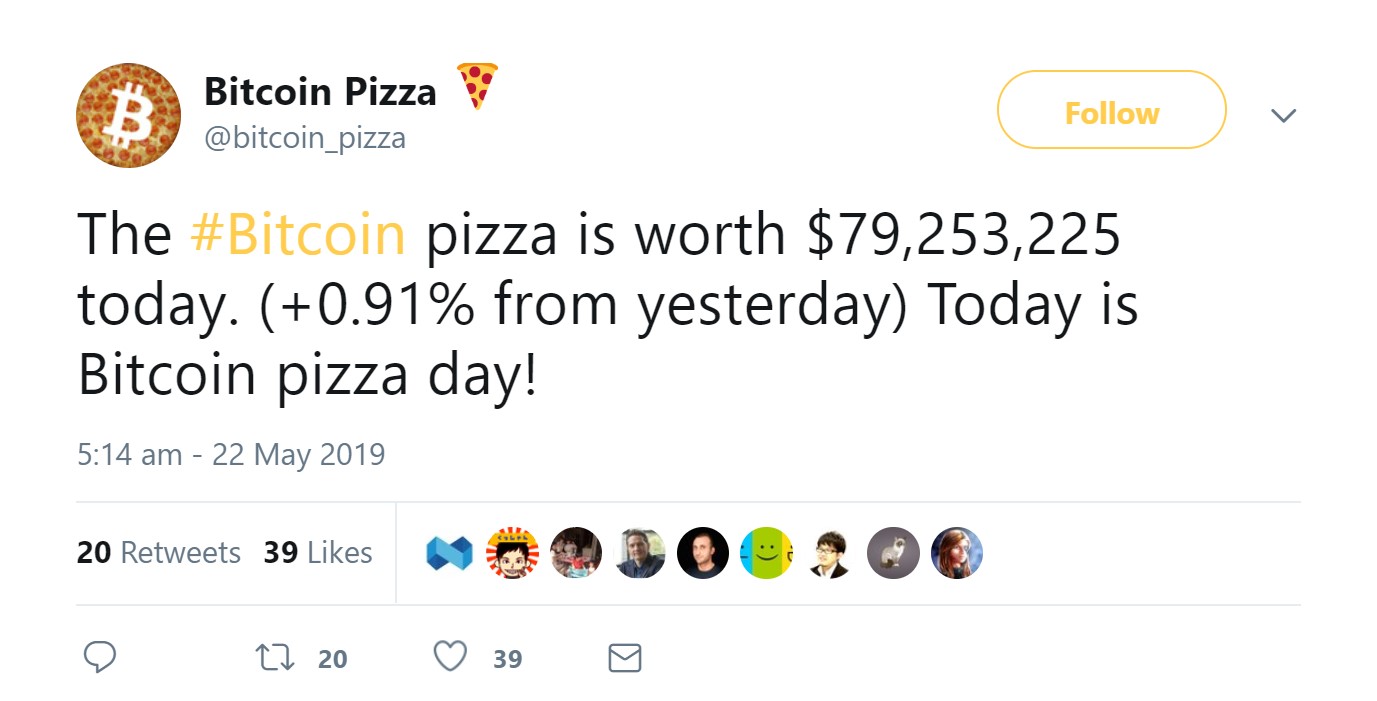Click the tweet timestamp 22 May 2019
The image size is (1377, 701).
point(231,455)
